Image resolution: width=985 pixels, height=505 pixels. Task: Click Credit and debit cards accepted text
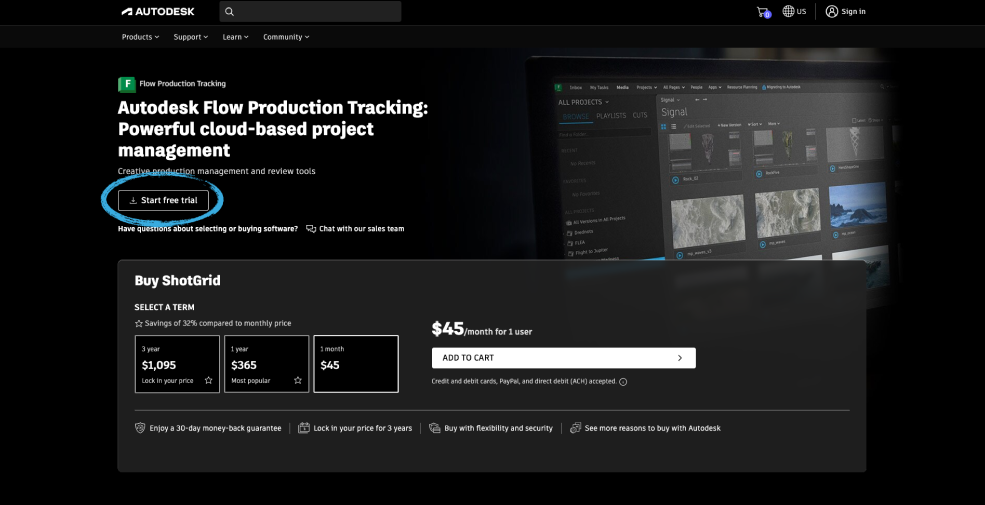(525, 381)
